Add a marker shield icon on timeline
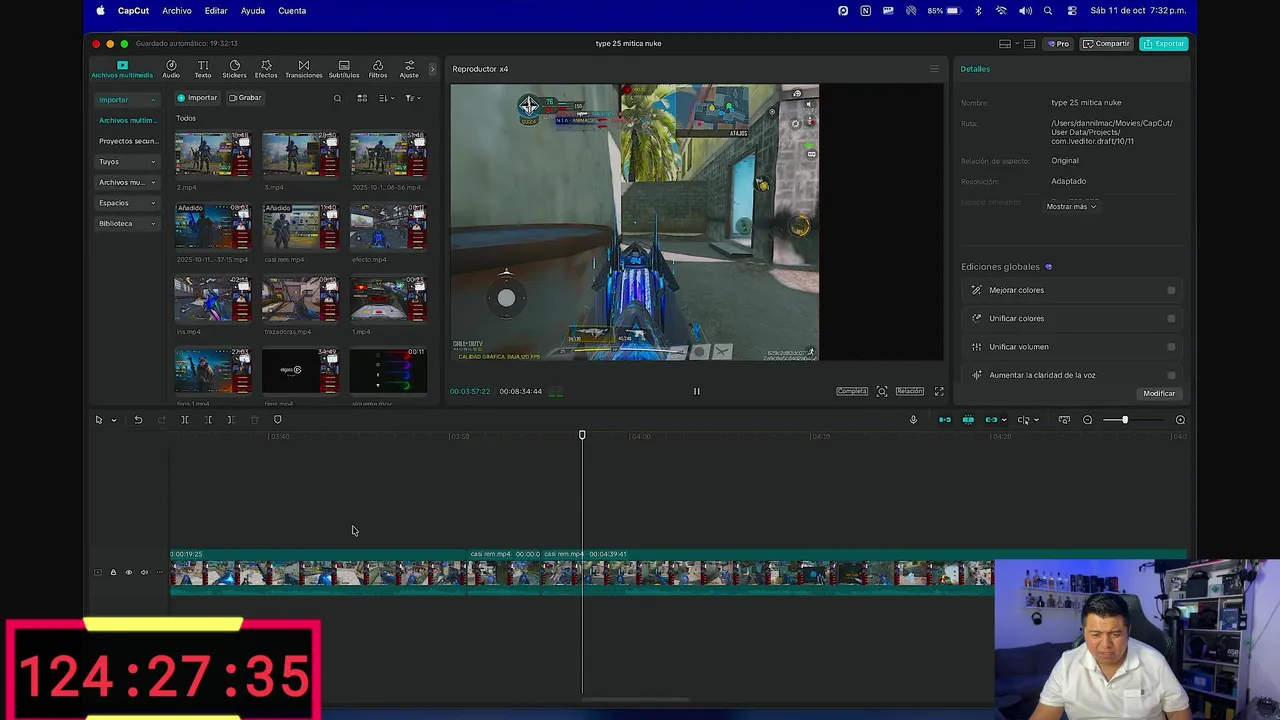The width and height of the screenshot is (1280, 720). 278,420
